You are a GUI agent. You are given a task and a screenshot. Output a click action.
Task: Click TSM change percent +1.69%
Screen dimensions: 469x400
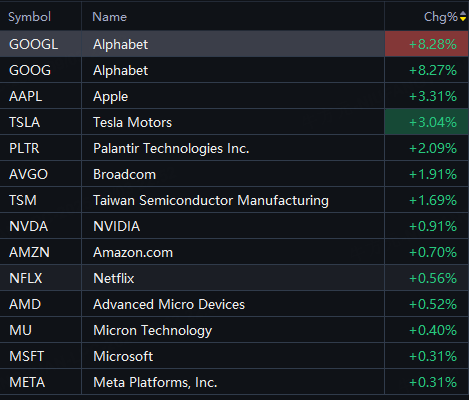pos(433,200)
